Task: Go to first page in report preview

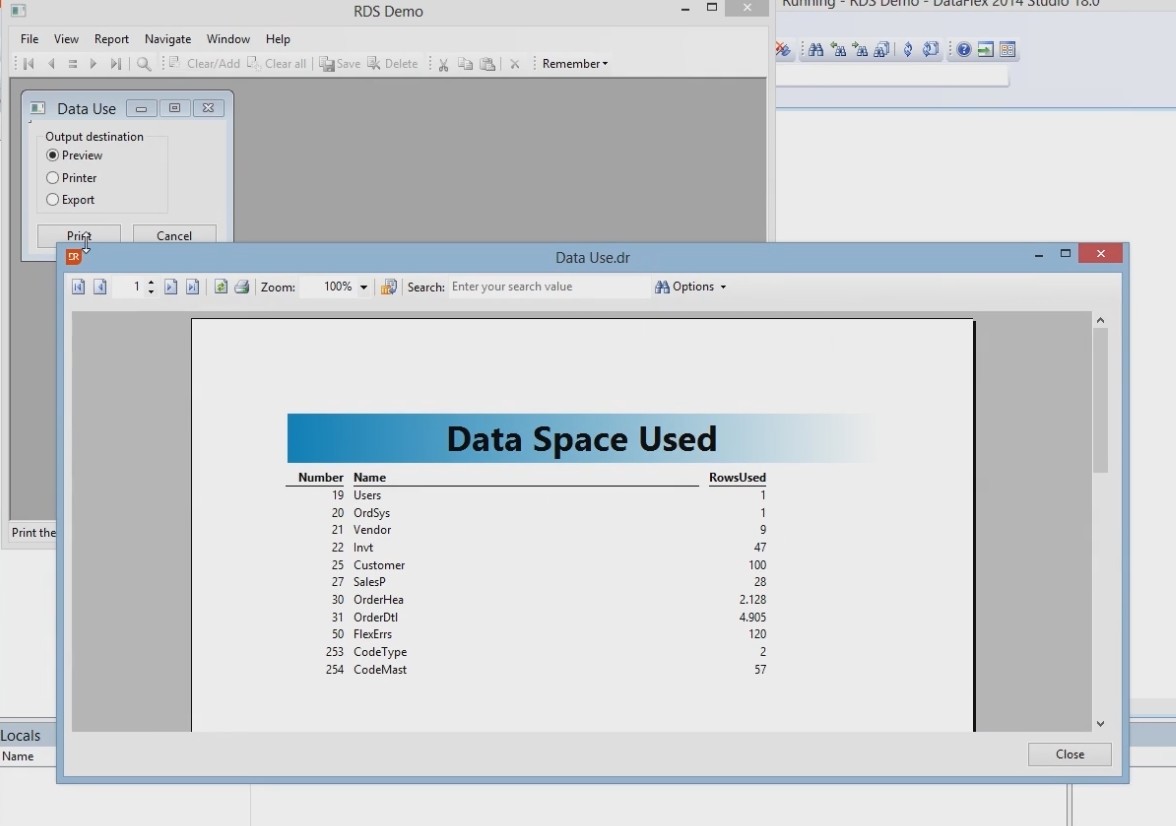Action: [x=78, y=287]
